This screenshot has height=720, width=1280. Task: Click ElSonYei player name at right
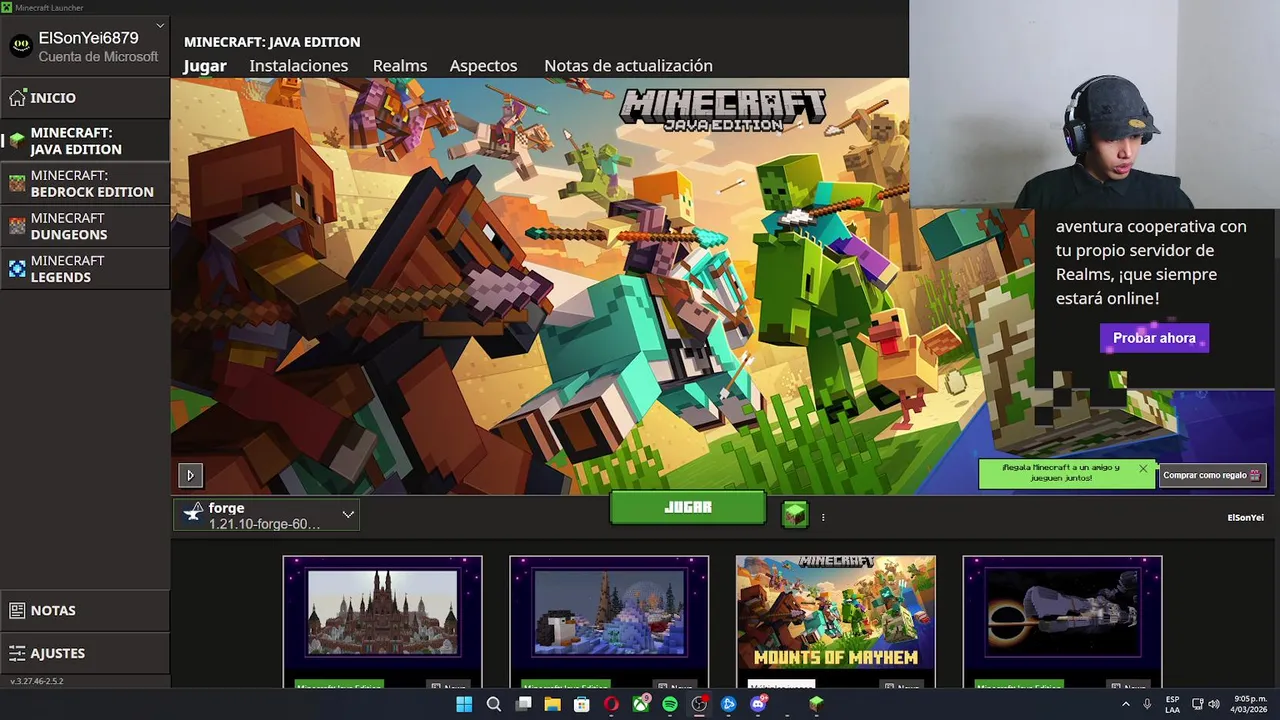(x=1245, y=517)
